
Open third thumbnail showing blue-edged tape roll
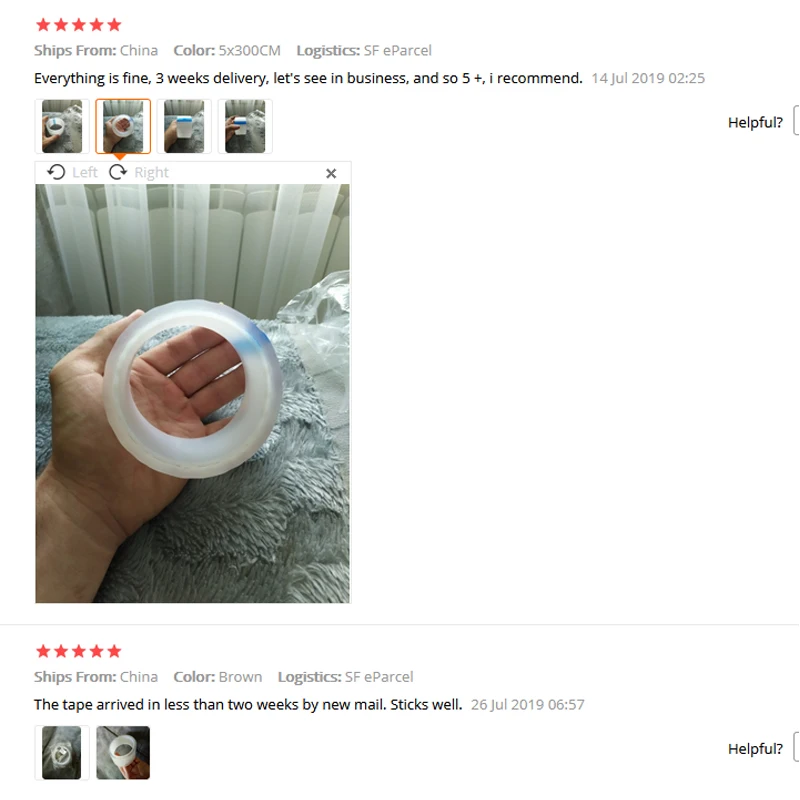[184, 127]
